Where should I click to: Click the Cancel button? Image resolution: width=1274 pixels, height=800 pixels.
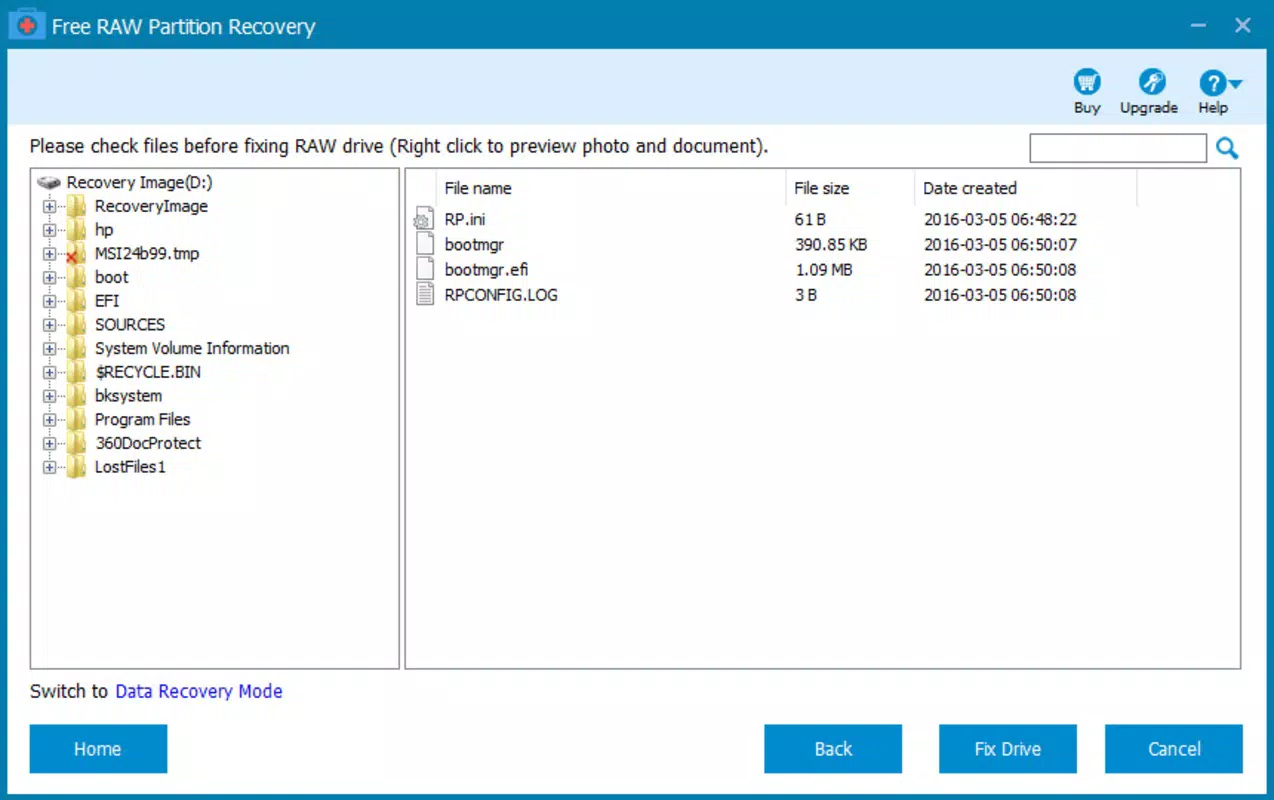point(1174,749)
